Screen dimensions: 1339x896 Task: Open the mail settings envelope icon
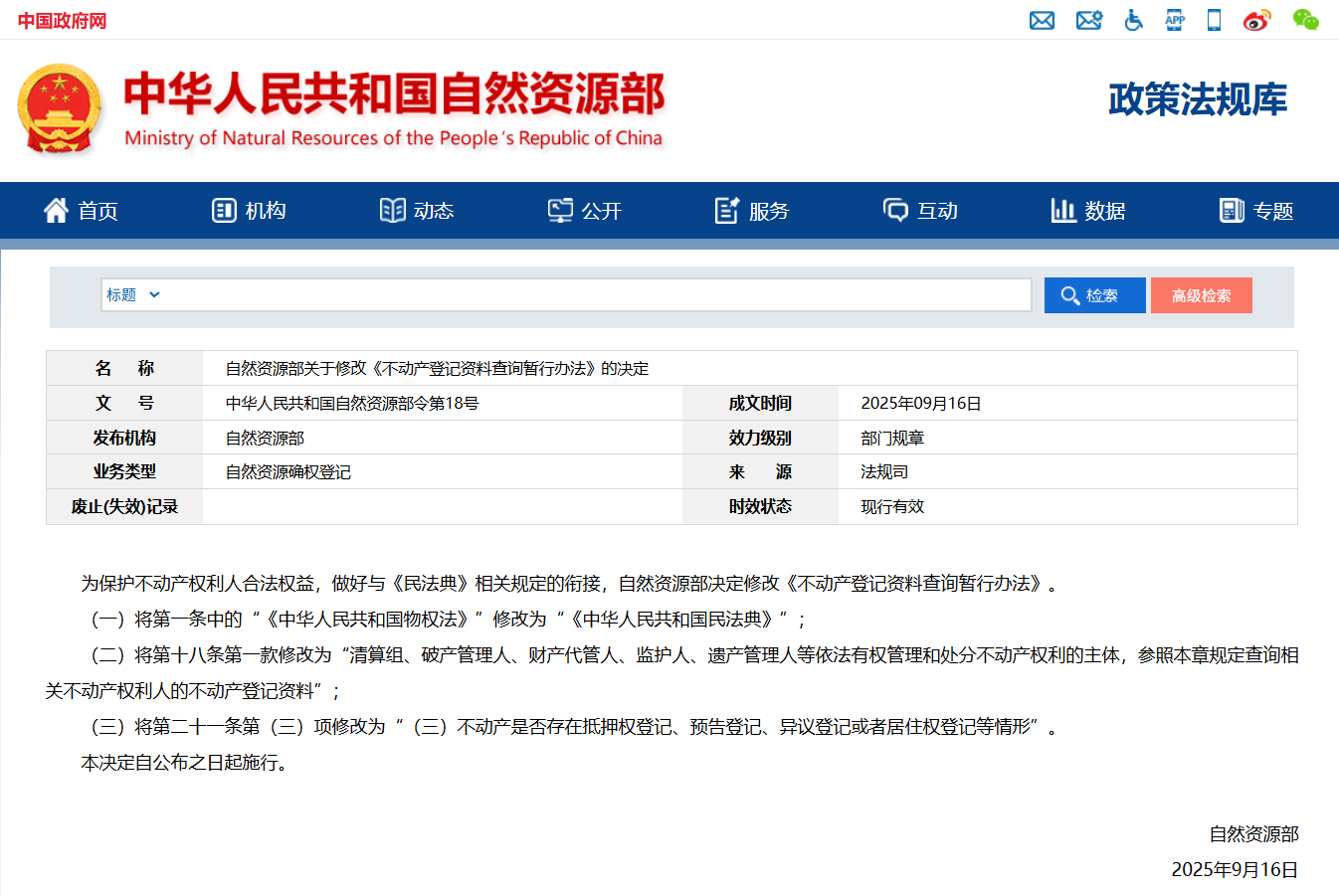click(1089, 20)
